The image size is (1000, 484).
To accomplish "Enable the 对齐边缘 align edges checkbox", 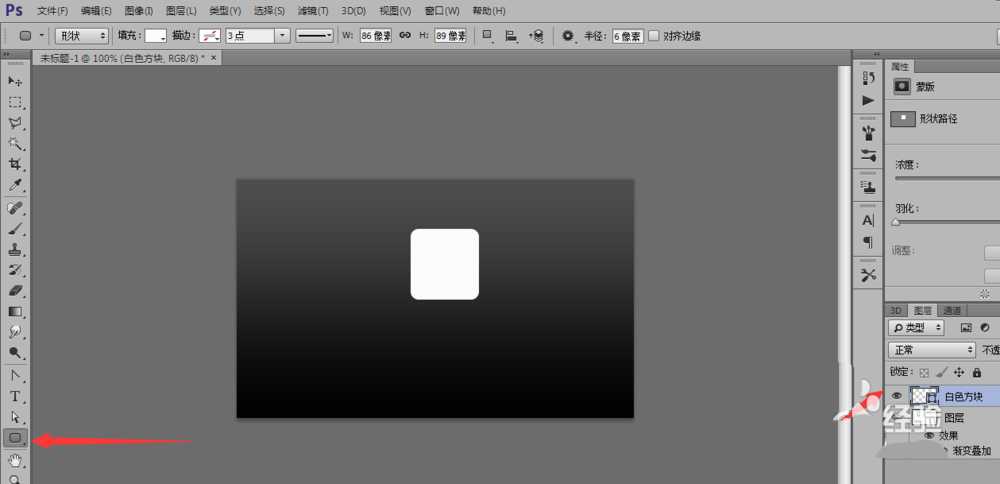I will pyautogui.click(x=654, y=35).
